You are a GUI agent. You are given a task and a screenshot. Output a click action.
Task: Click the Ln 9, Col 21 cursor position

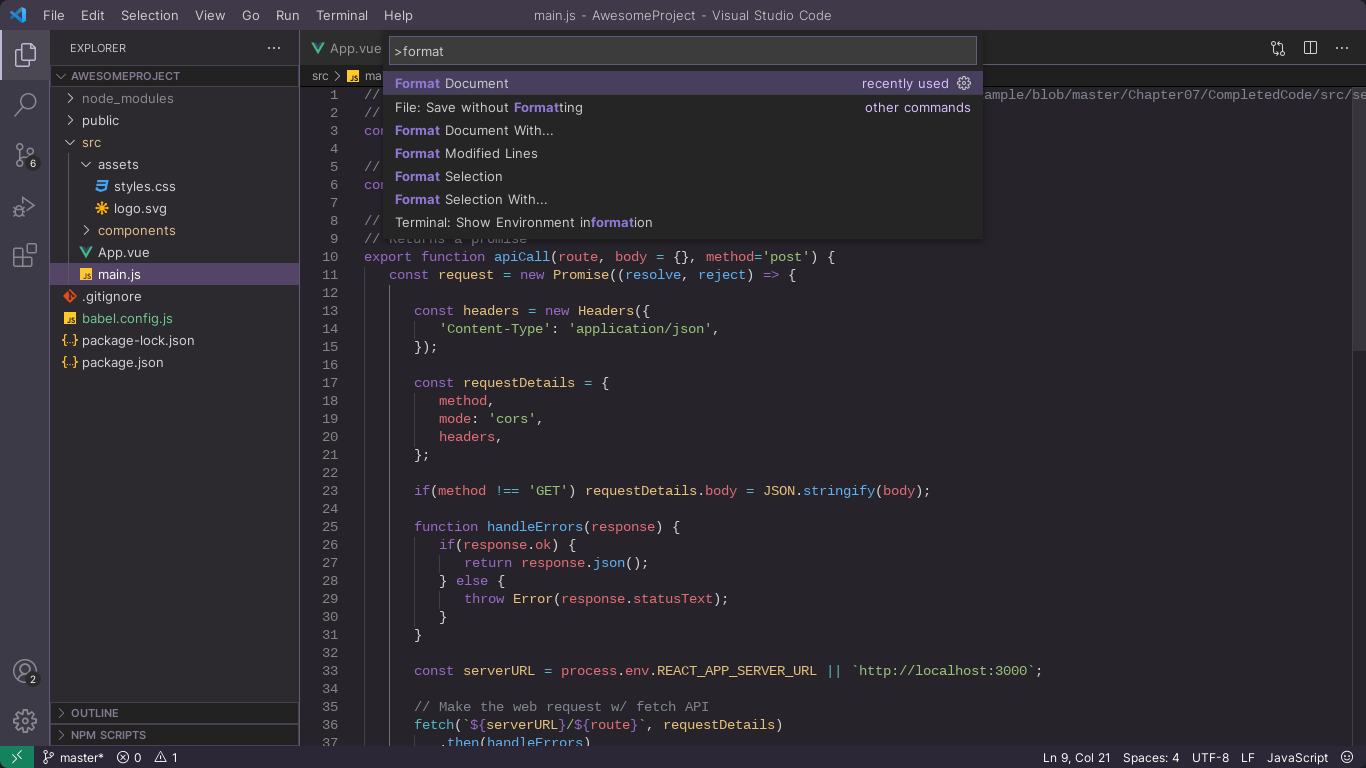(x=1077, y=757)
